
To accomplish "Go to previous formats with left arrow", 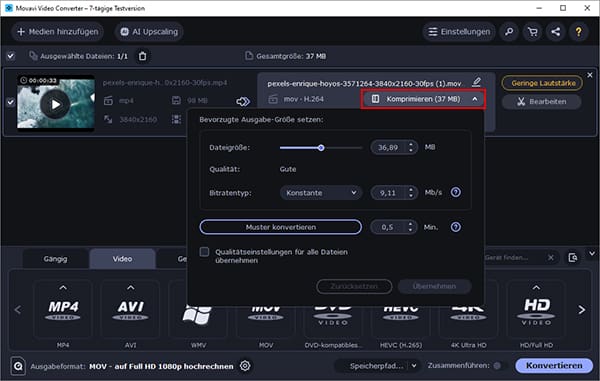I will tap(18, 309).
